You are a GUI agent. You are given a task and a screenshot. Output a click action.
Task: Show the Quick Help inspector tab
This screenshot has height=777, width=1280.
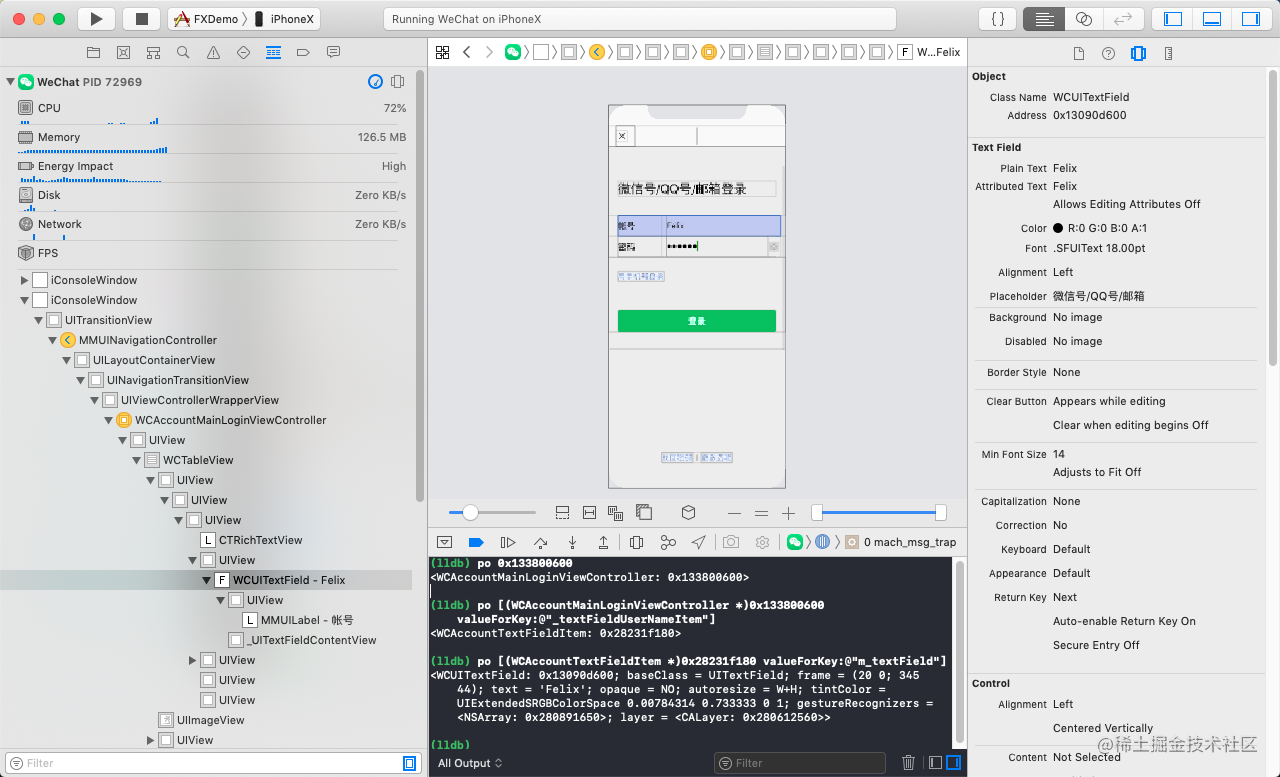[x=1108, y=53]
